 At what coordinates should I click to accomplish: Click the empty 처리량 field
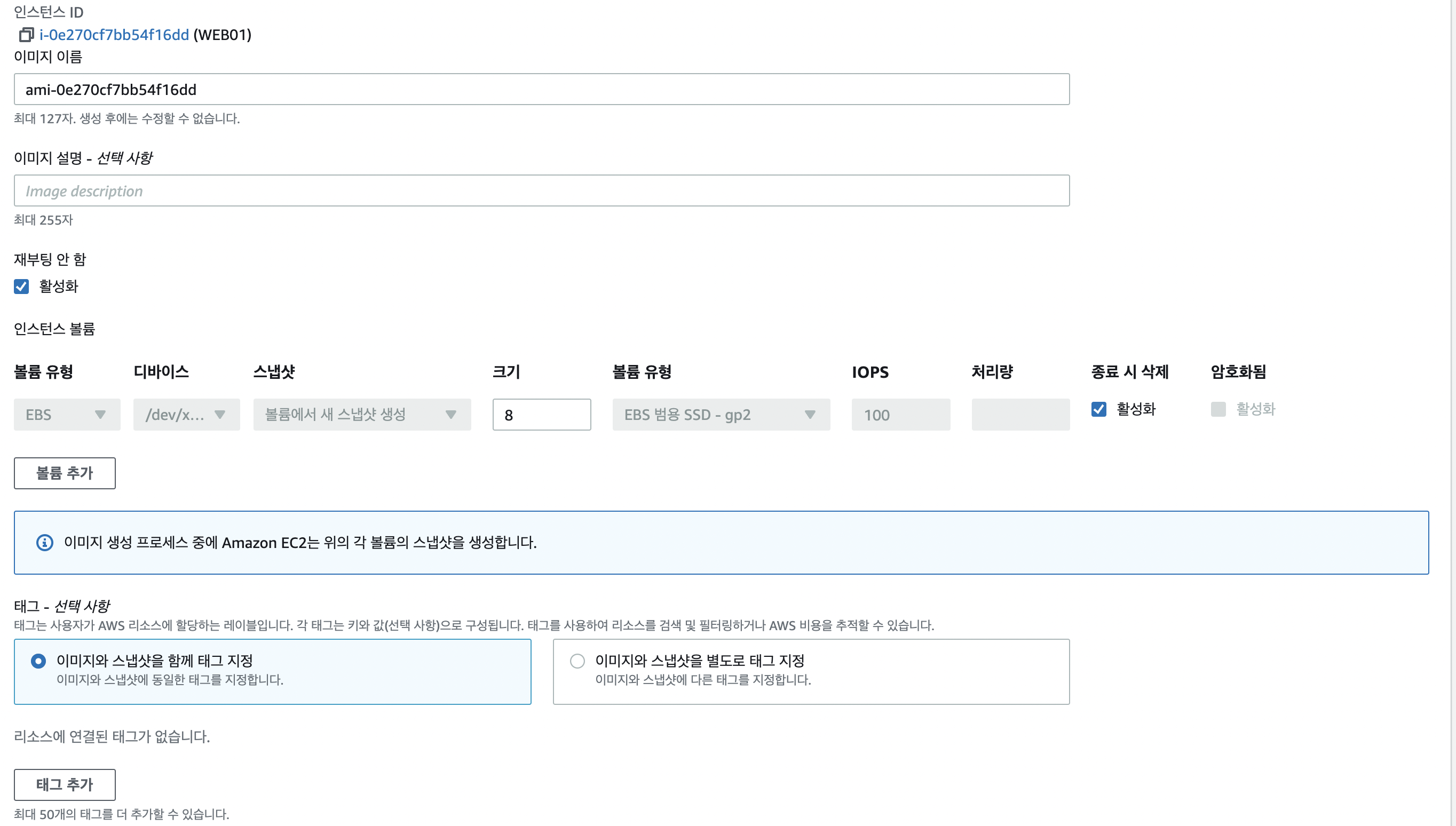click(1020, 415)
